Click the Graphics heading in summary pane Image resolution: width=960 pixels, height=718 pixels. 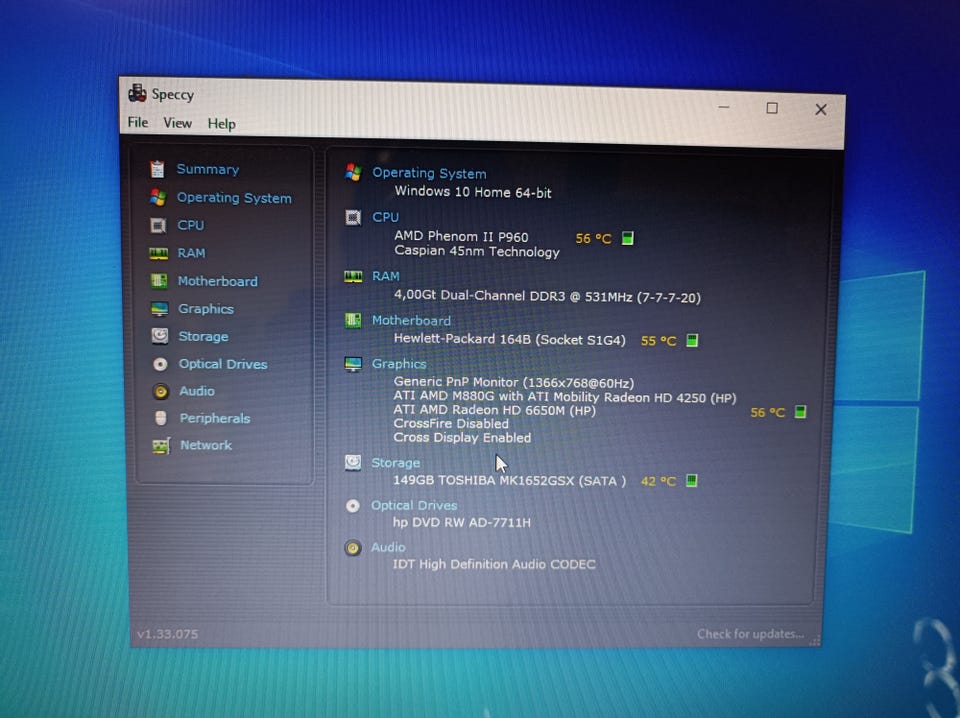399,364
